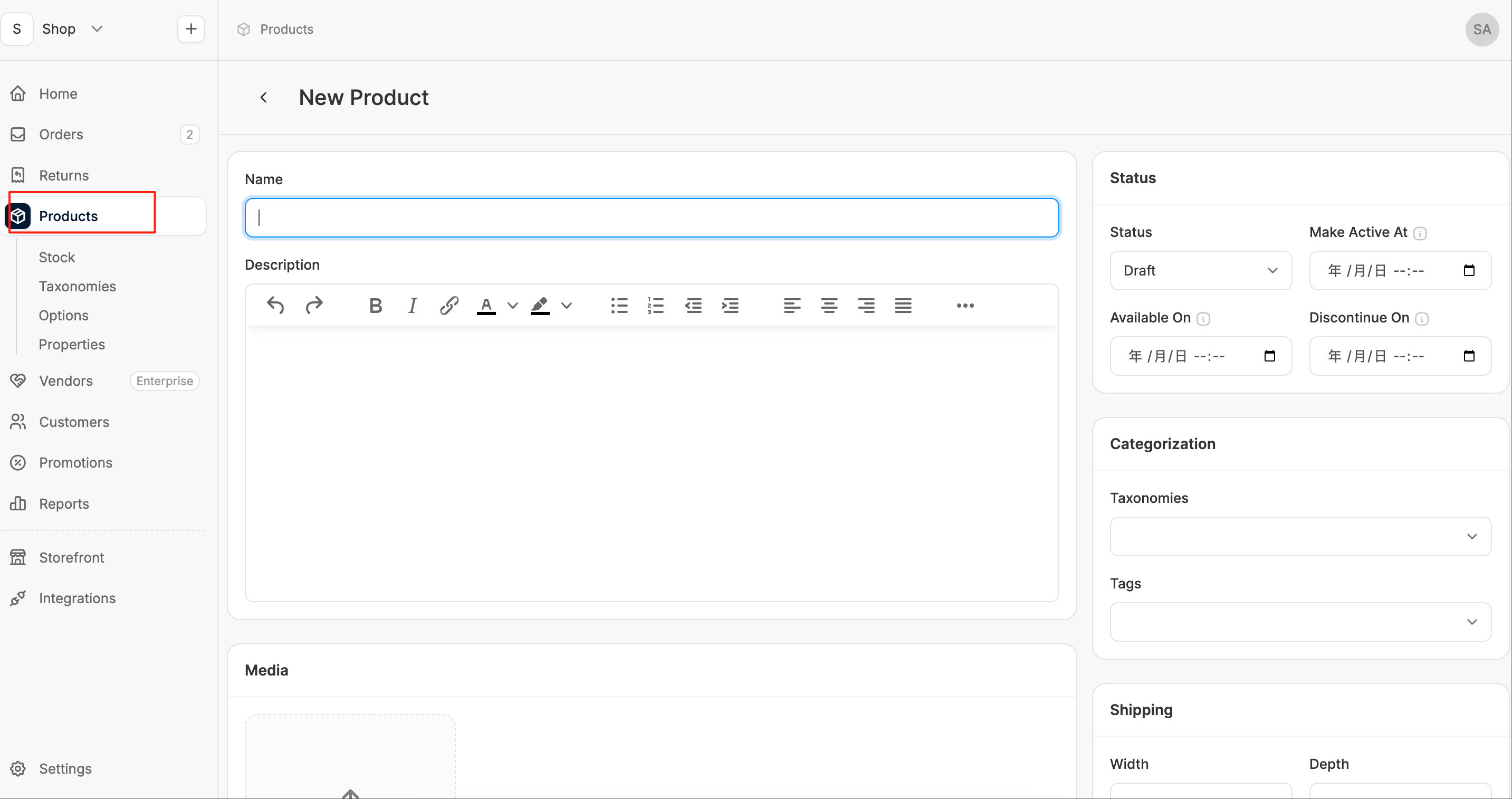Expand the Taxonomies select box

1300,537
